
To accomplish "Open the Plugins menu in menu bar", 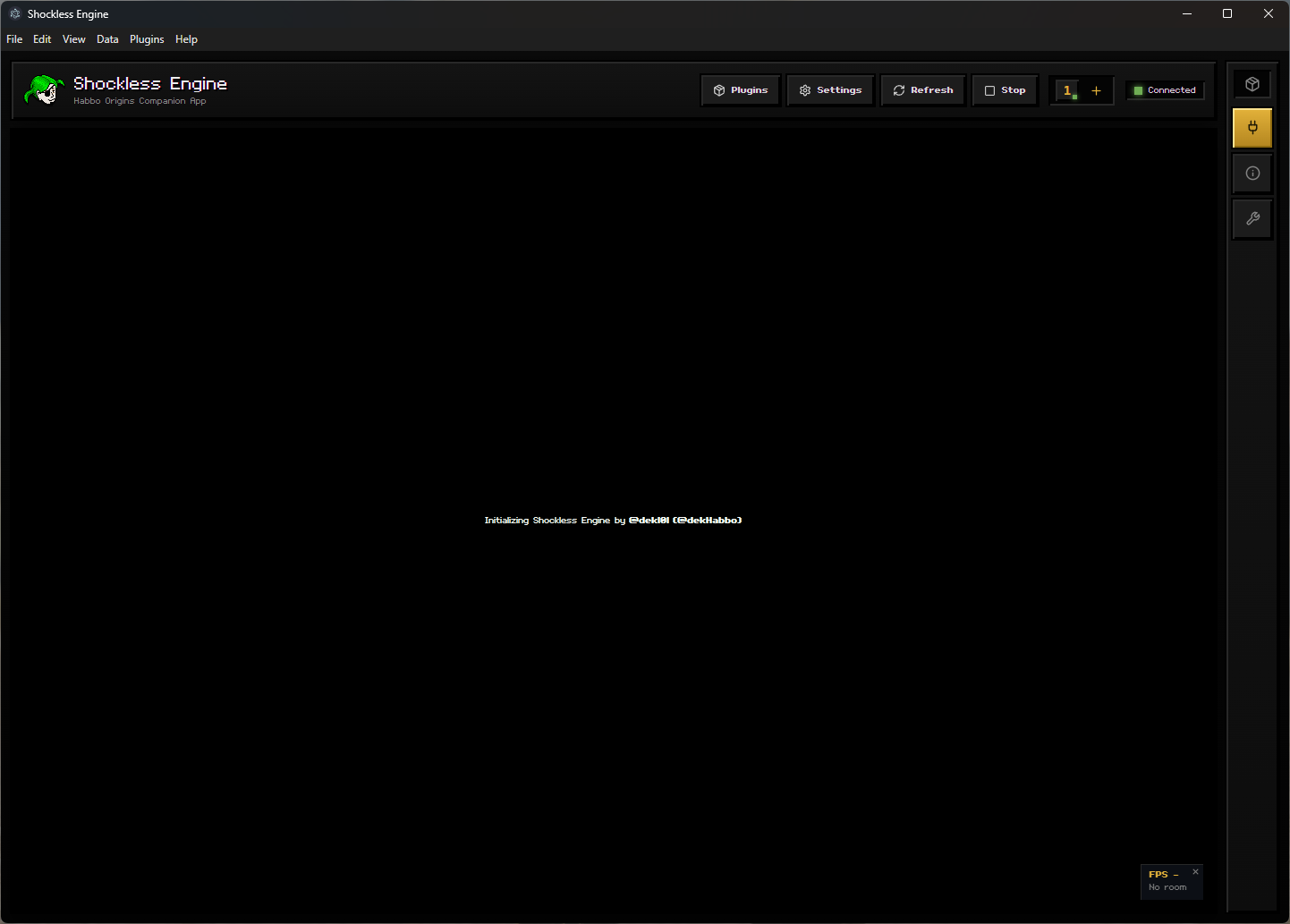I will tap(147, 39).
